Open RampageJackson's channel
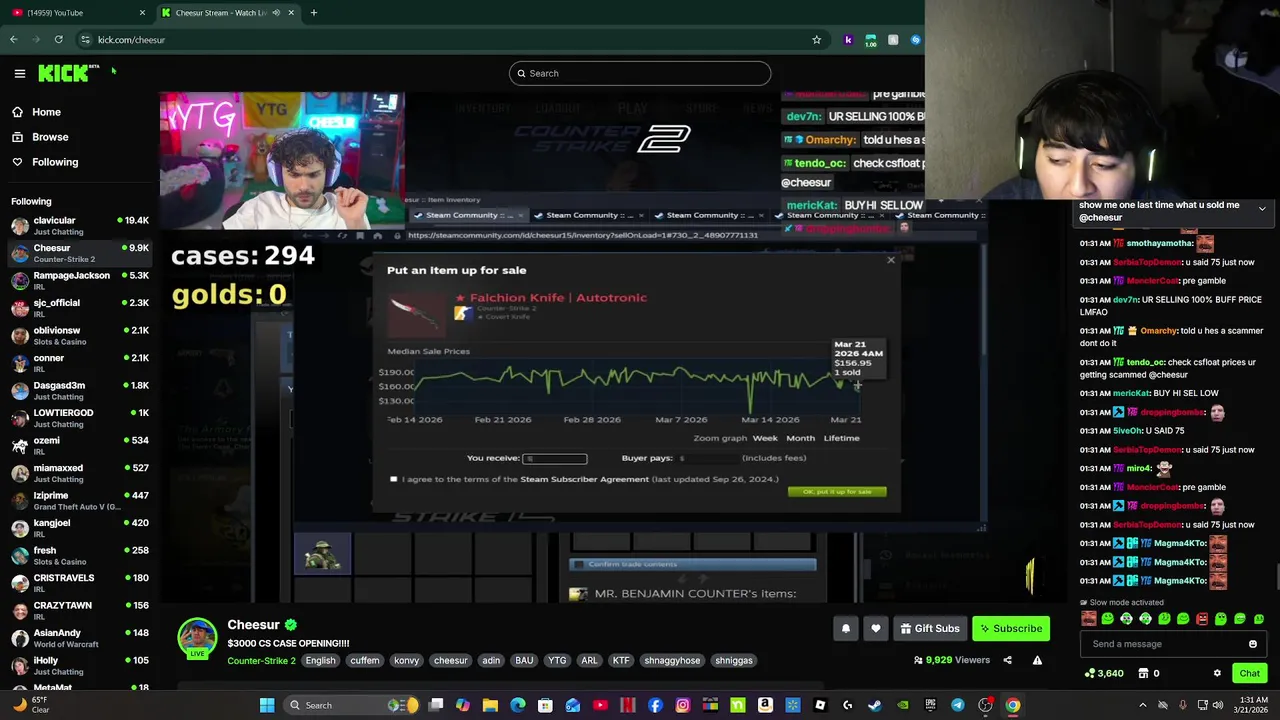This screenshot has width=1280, height=720. coord(80,281)
